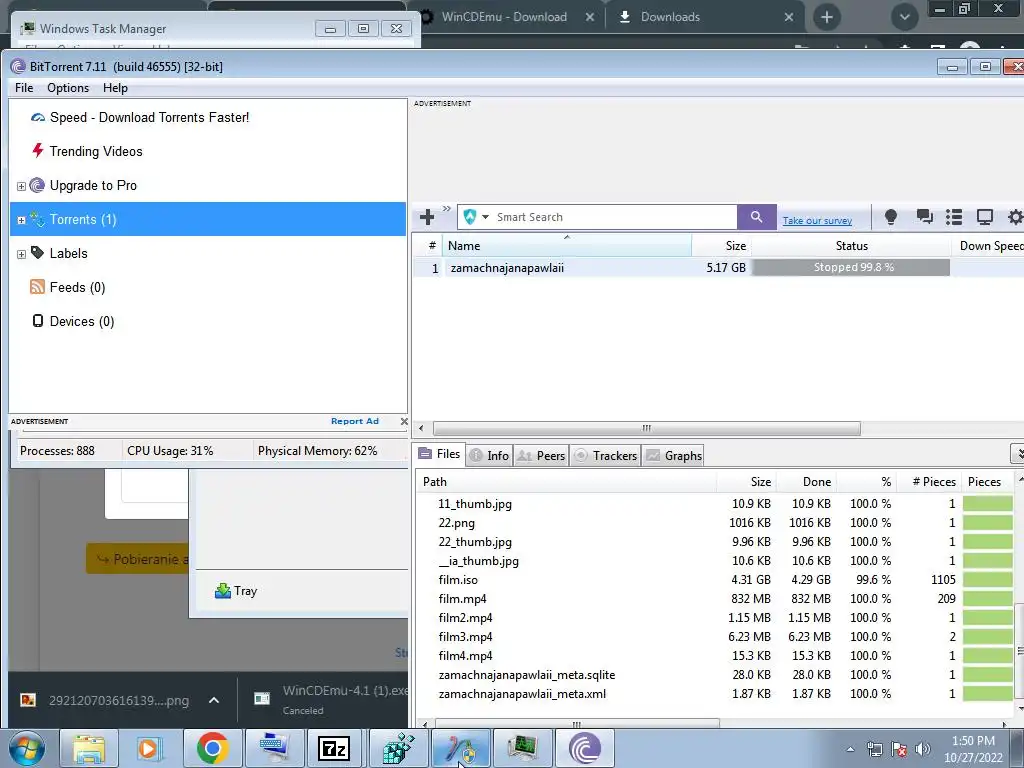
Task: Click the Report Ad link
Action: [x=355, y=421]
